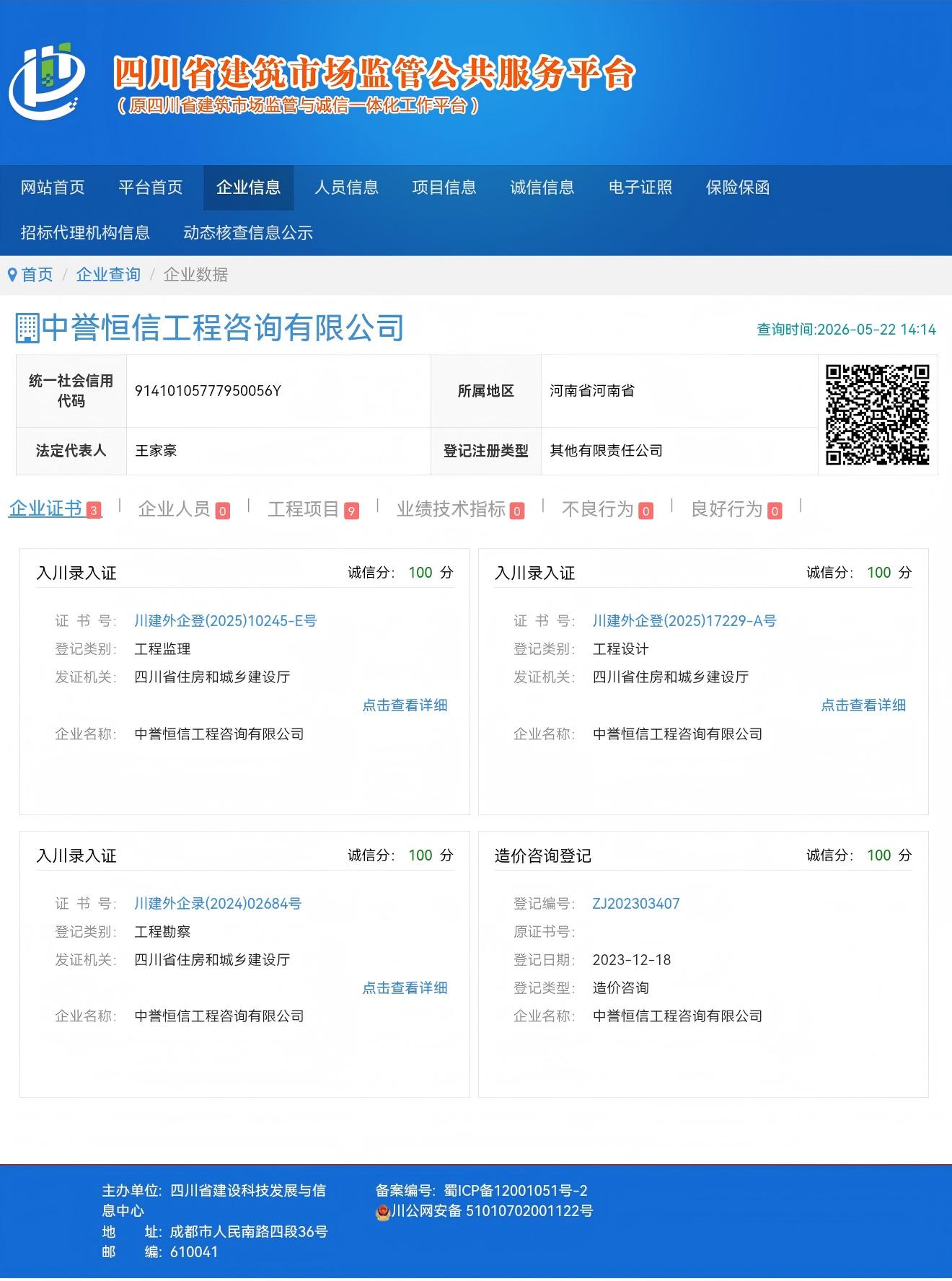The image size is (952, 1281).
Task: Switch to the 良好行为 tab
Action: pyautogui.click(x=736, y=509)
